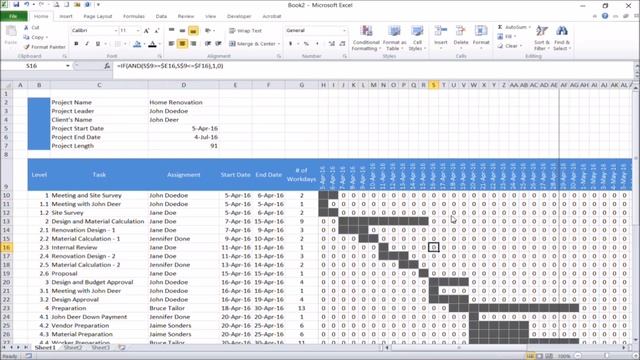640x360 pixels.
Task: Switch to the Developer tab
Action: pos(239,16)
